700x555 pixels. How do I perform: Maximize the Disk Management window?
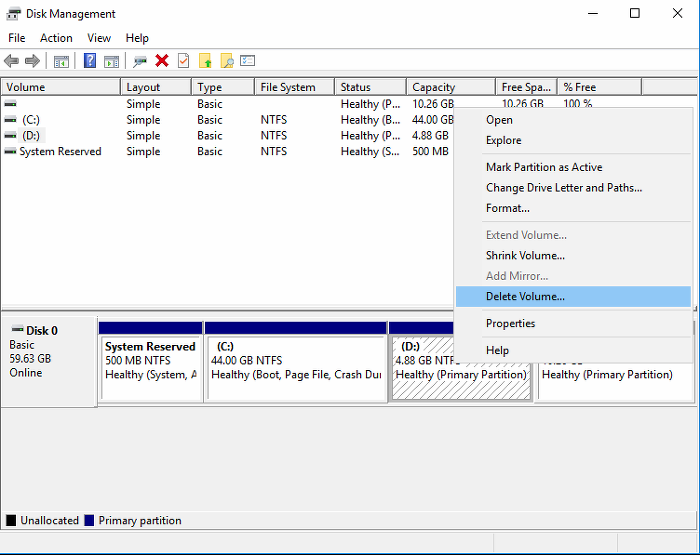pyautogui.click(x=634, y=13)
